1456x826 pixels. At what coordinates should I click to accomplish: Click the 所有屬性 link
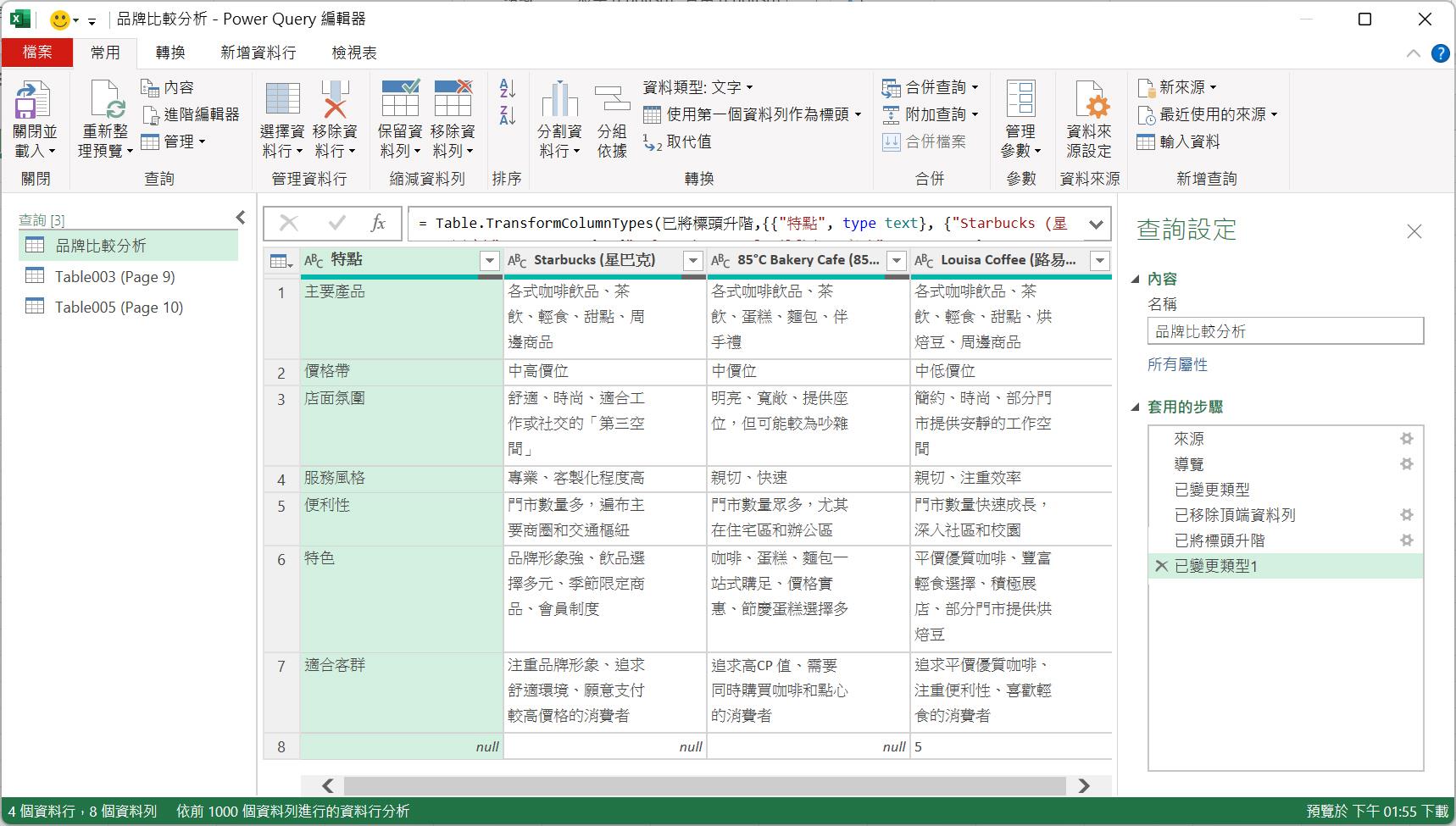pos(1177,365)
